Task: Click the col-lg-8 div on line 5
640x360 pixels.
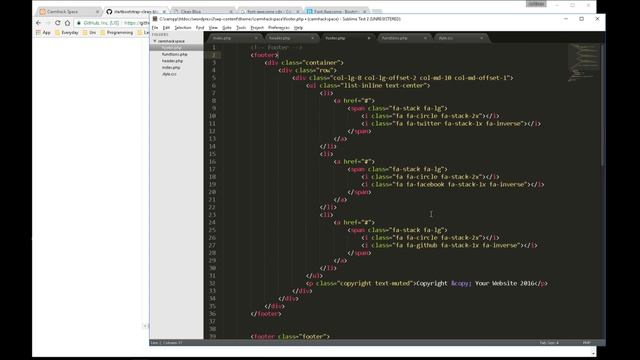Action: click(x=402, y=78)
